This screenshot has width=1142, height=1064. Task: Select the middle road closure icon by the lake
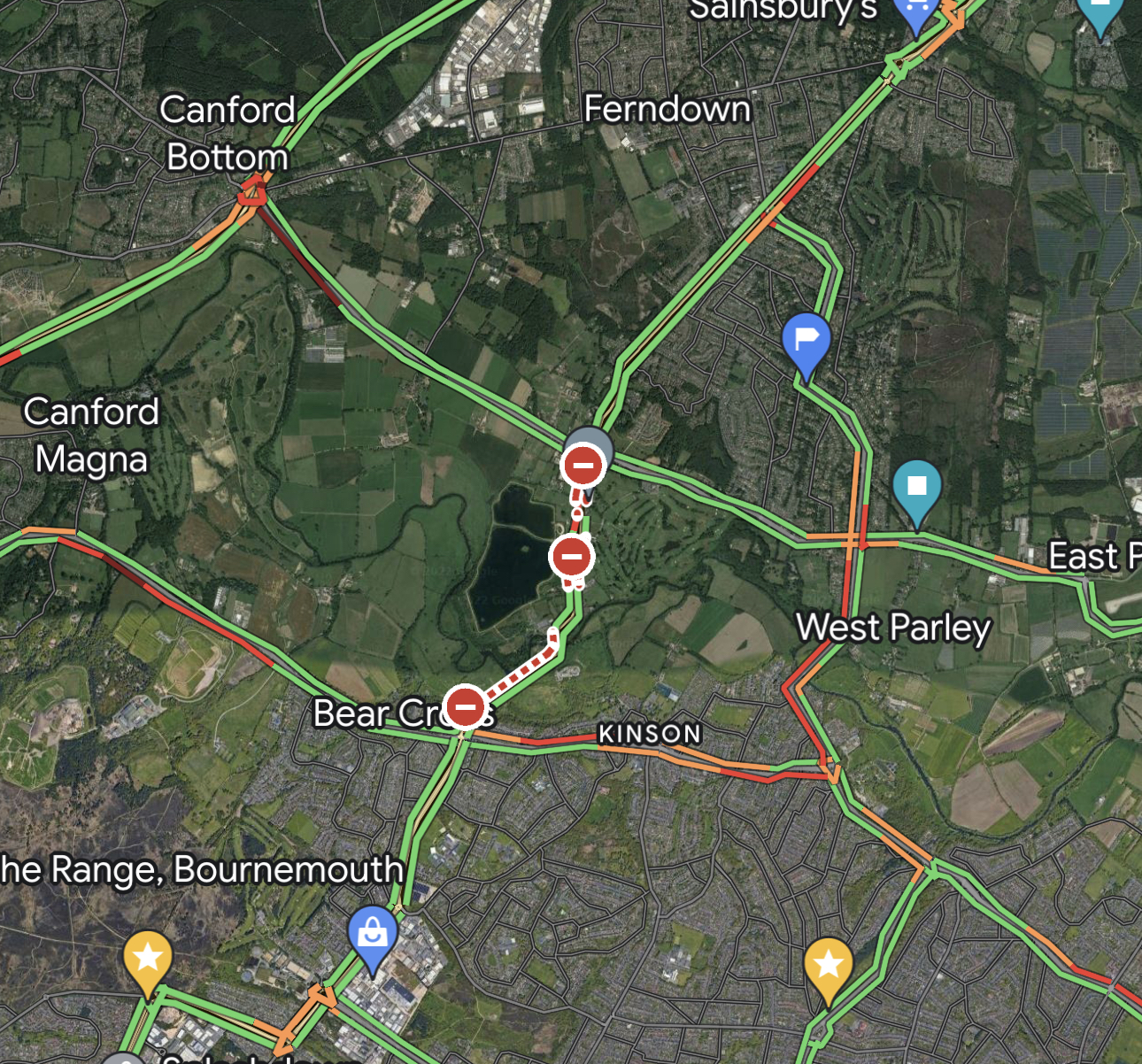(x=572, y=557)
